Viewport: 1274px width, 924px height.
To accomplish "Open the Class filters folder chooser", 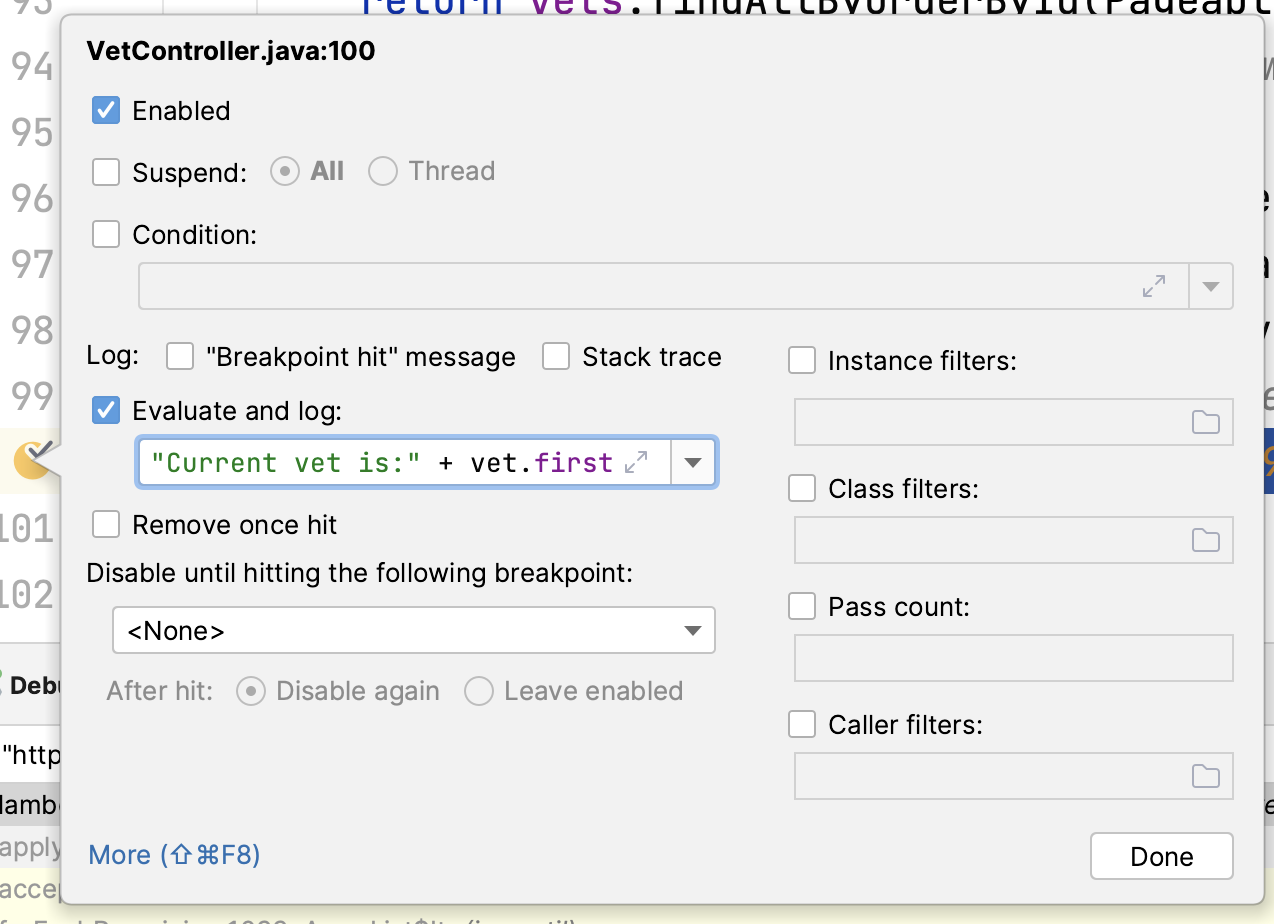I will (1206, 540).
